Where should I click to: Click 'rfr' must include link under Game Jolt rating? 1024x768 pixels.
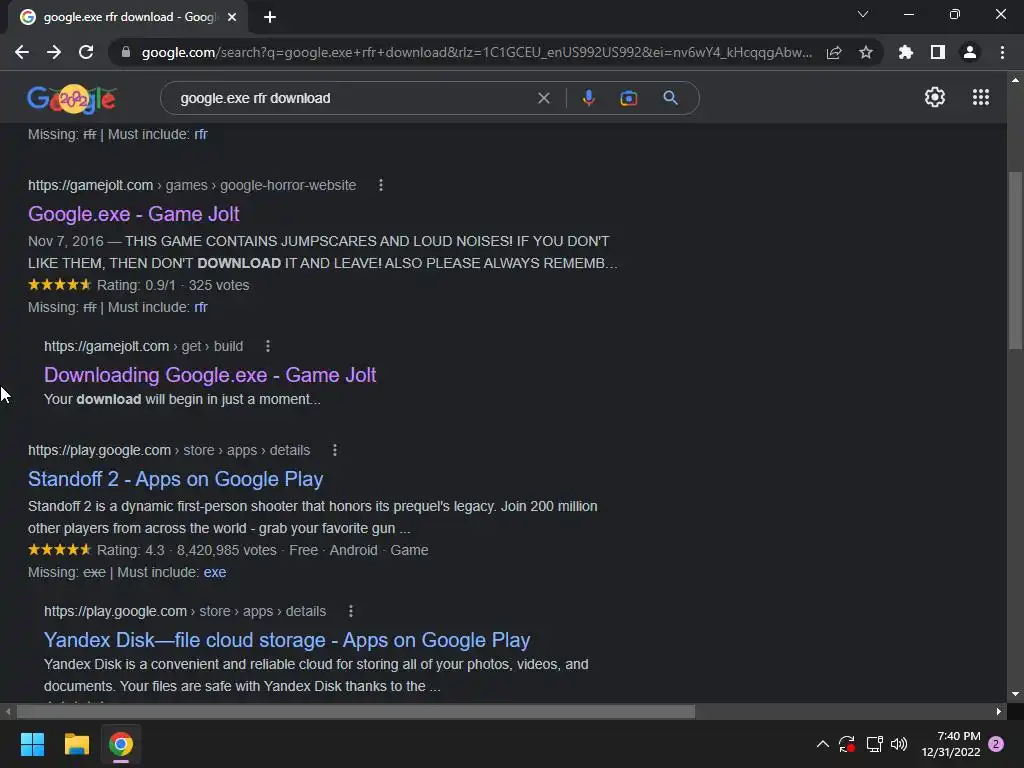point(200,307)
